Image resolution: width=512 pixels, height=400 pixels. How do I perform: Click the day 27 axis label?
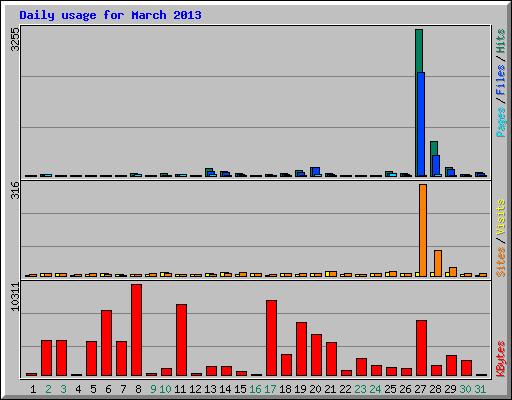(420, 389)
